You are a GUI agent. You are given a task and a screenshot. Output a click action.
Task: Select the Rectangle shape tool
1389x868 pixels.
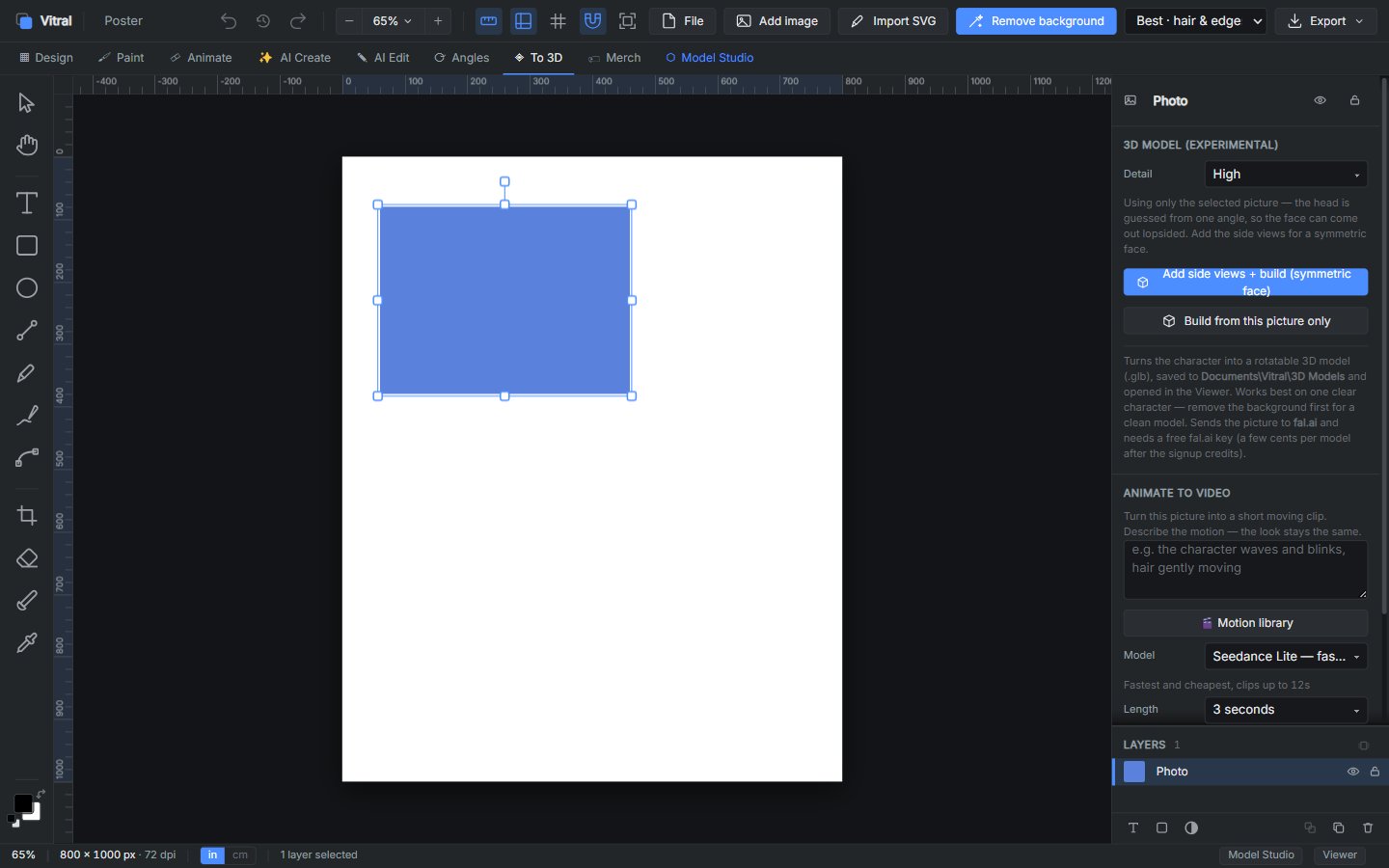coord(27,246)
